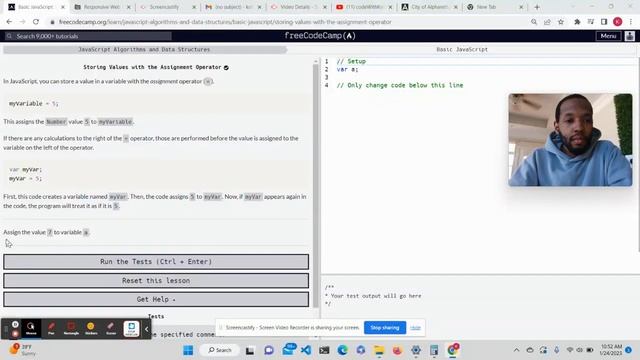Stop the recording with red record button
Screen dimensions: 640x360
15,333
